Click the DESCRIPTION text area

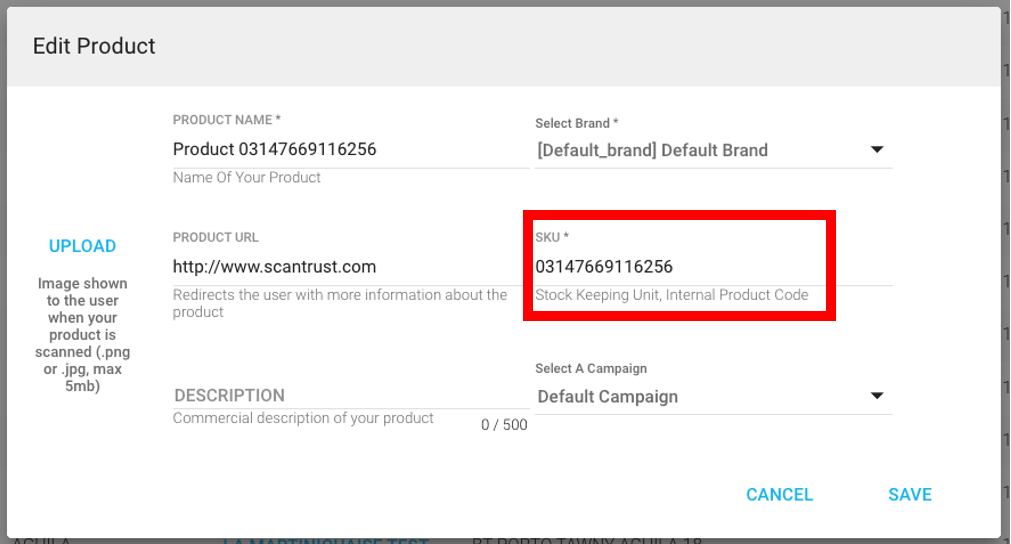click(x=350, y=395)
